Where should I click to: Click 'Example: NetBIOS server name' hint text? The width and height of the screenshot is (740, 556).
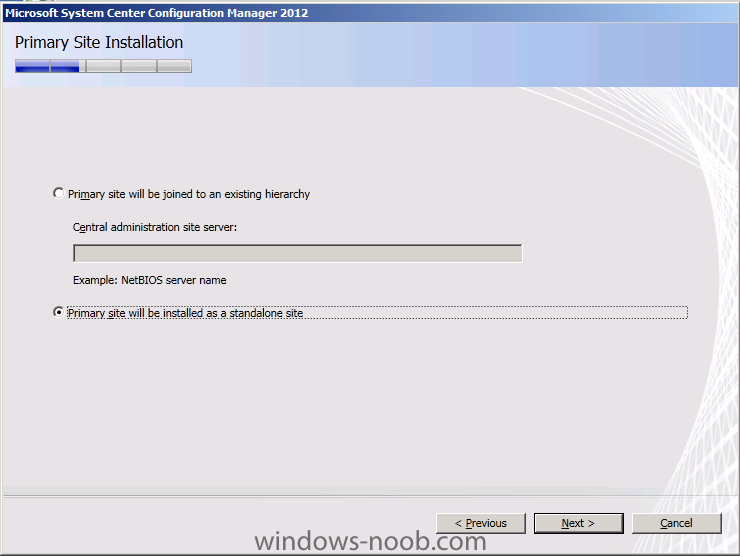coord(150,280)
